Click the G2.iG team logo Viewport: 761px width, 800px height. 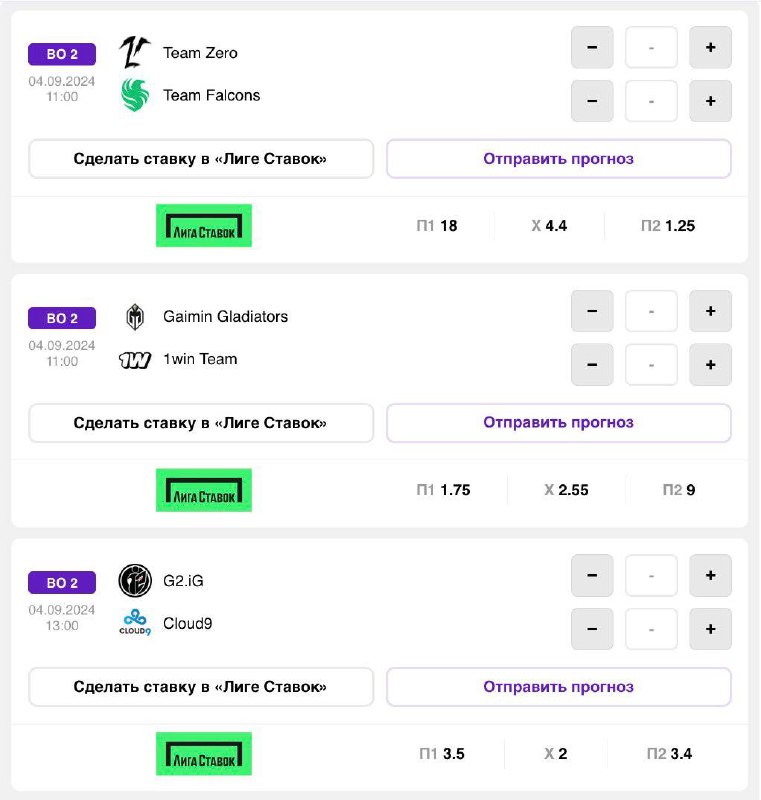pos(134,580)
